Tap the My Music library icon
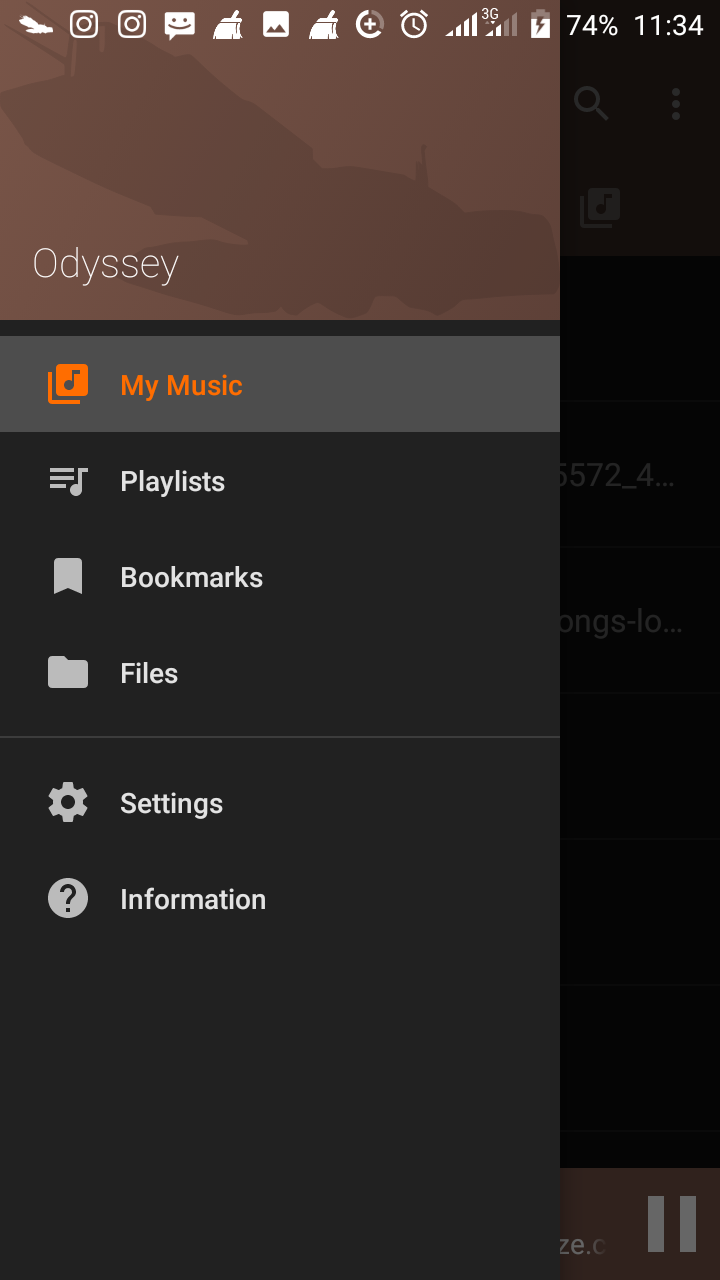Image resolution: width=720 pixels, height=1280 pixels. tap(68, 384)
